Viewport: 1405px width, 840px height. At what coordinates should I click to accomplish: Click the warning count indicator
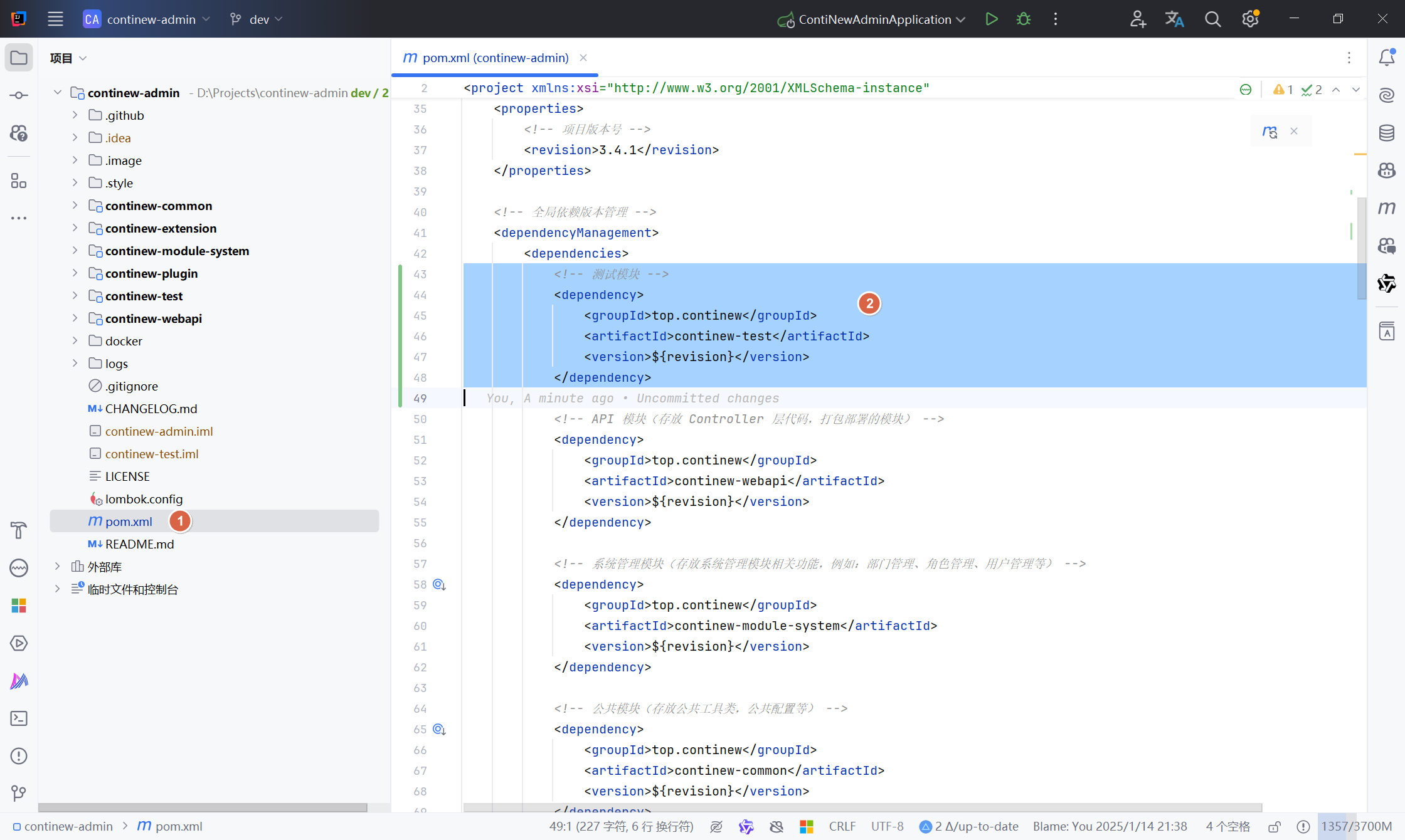[x=1283, y=90]
